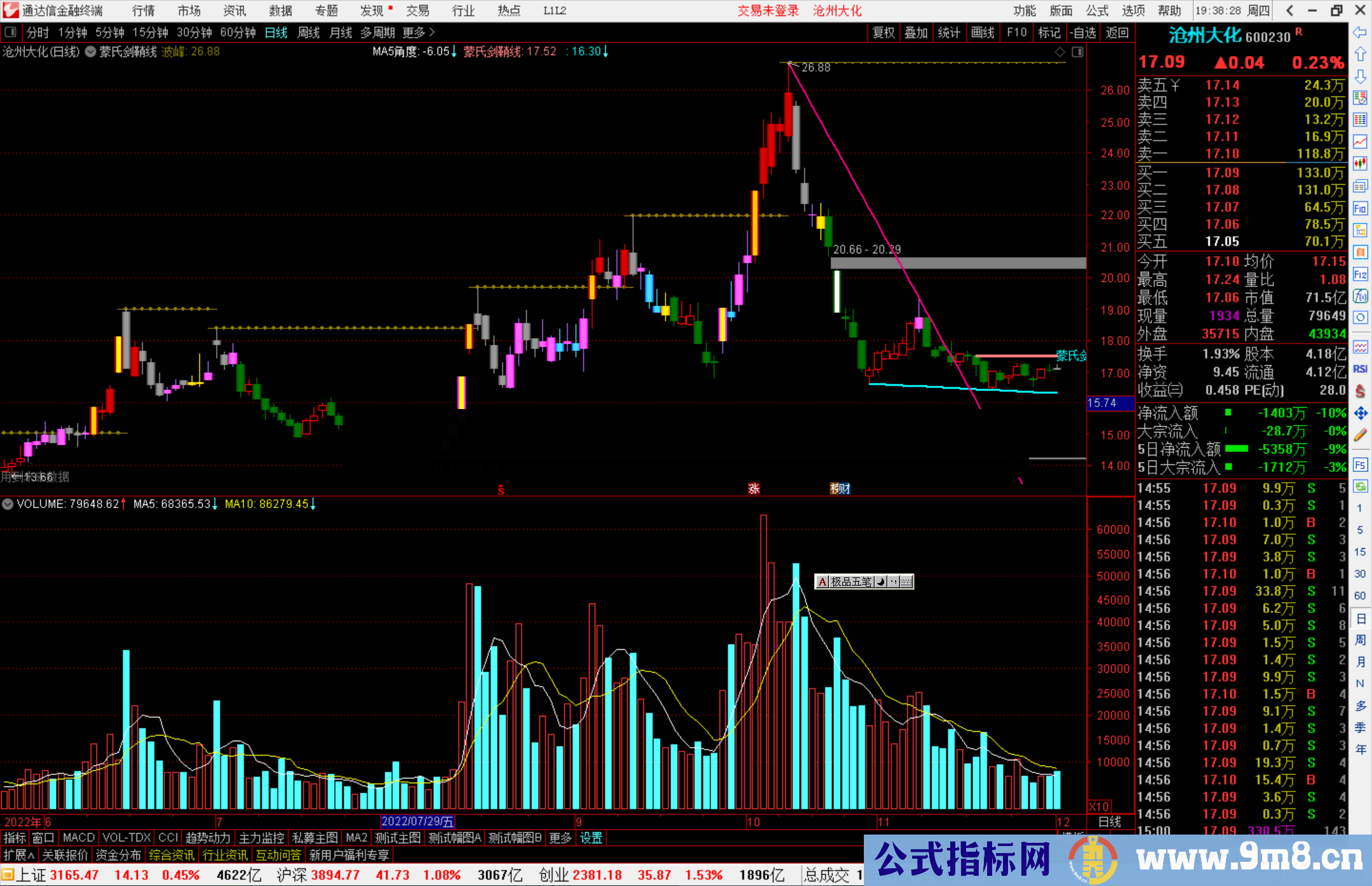Toggle the side panel icon beside 分时

(10, 32)
